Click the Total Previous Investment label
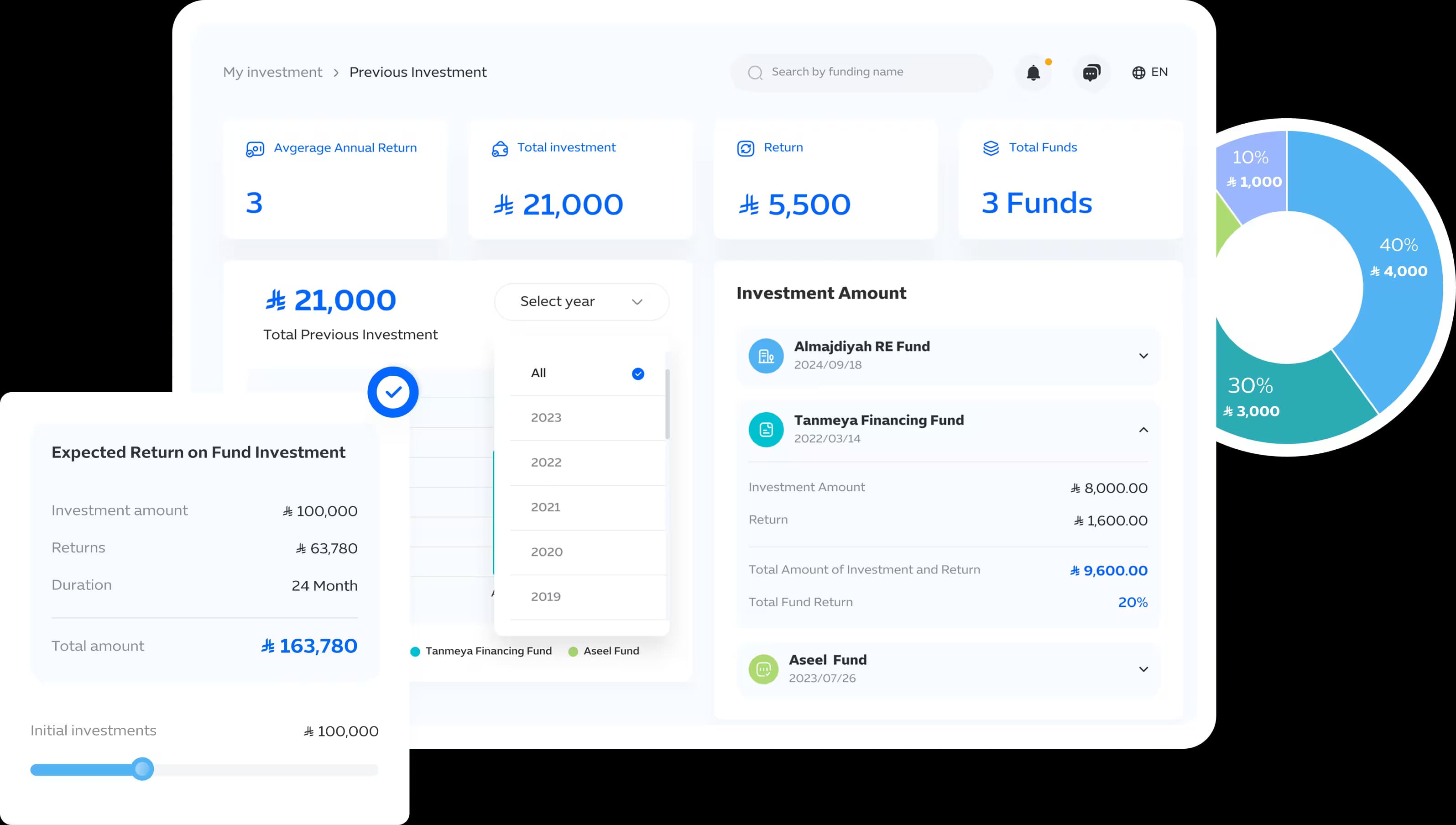Image resolution: width=1456 pixels, height=825 pixels. pyautogui.click(x=350, y=335)
